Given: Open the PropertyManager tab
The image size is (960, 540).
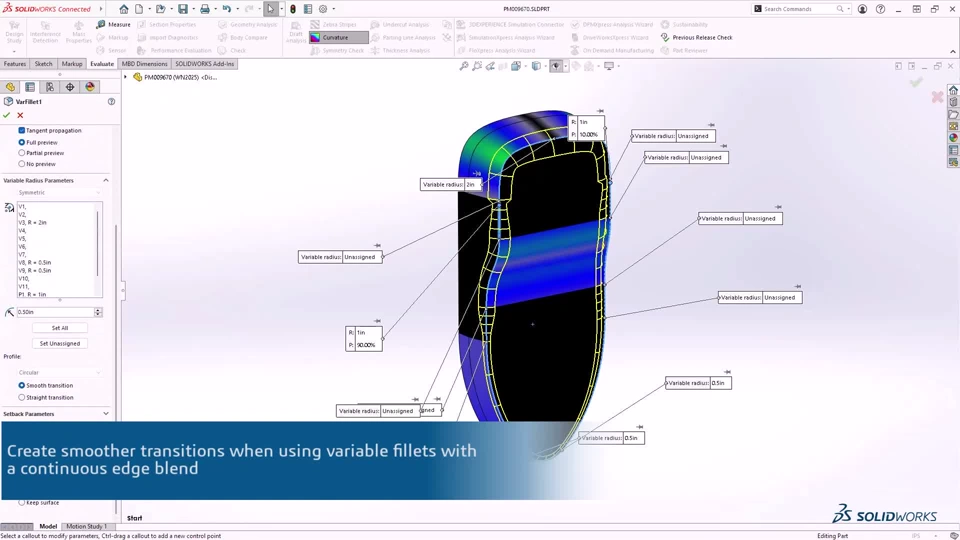Looking at the screenshot, I should click(x=29, y=87).
